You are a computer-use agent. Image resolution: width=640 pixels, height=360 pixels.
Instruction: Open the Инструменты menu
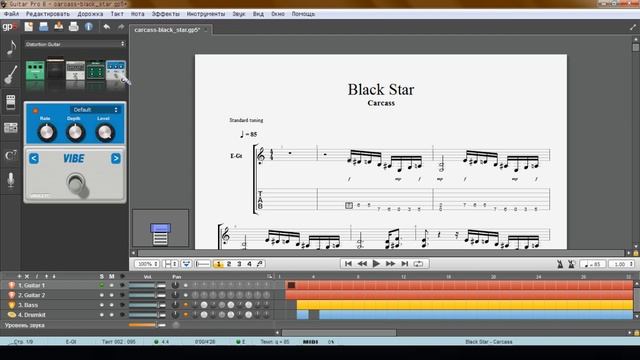point(206,14)
